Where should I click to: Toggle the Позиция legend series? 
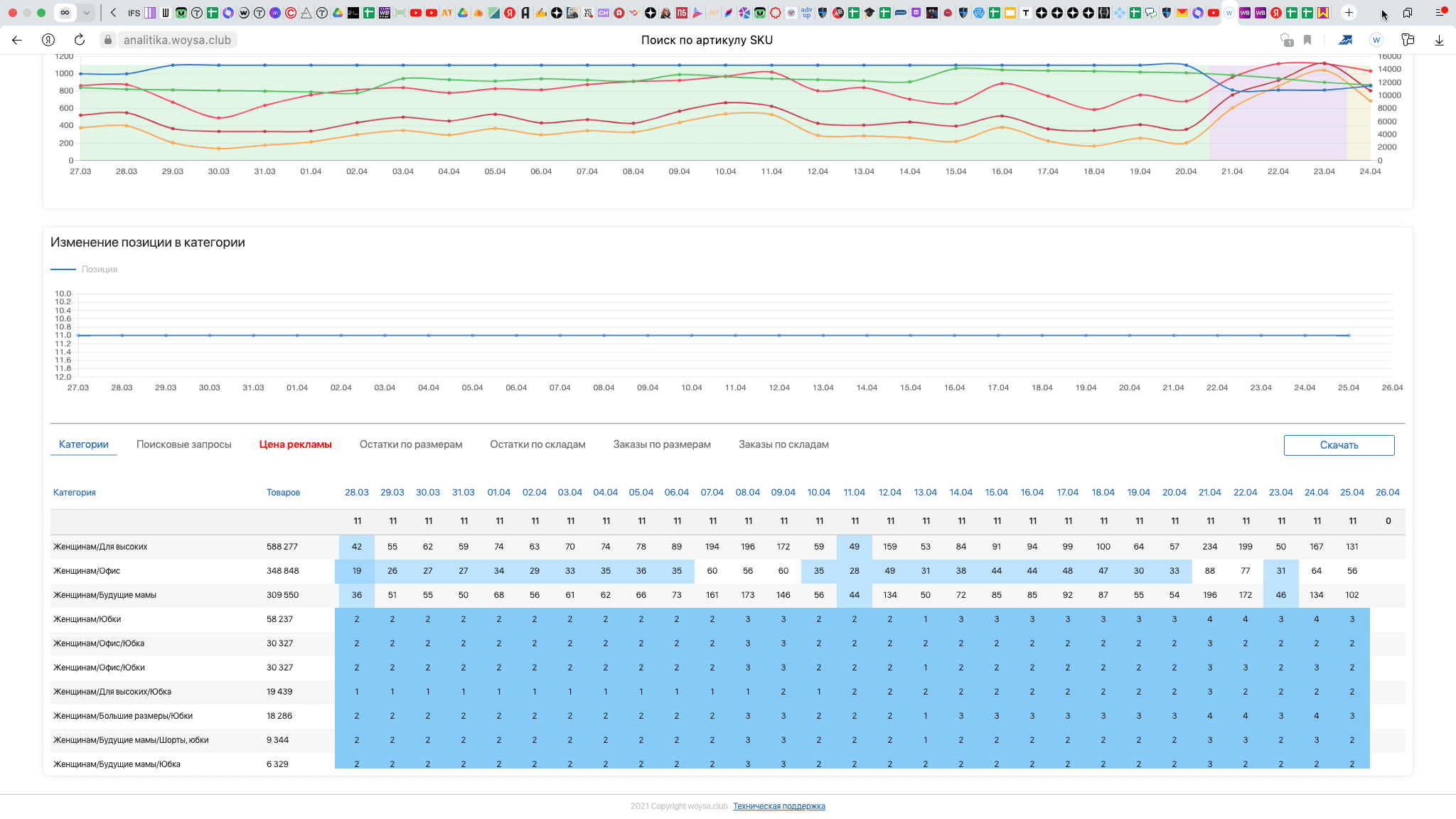coord(99,269)
